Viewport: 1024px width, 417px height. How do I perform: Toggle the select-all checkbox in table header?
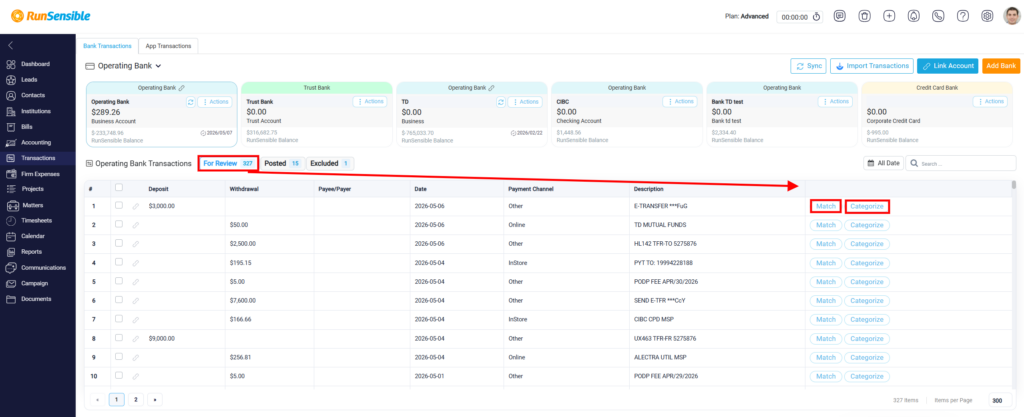pos(118,187)
